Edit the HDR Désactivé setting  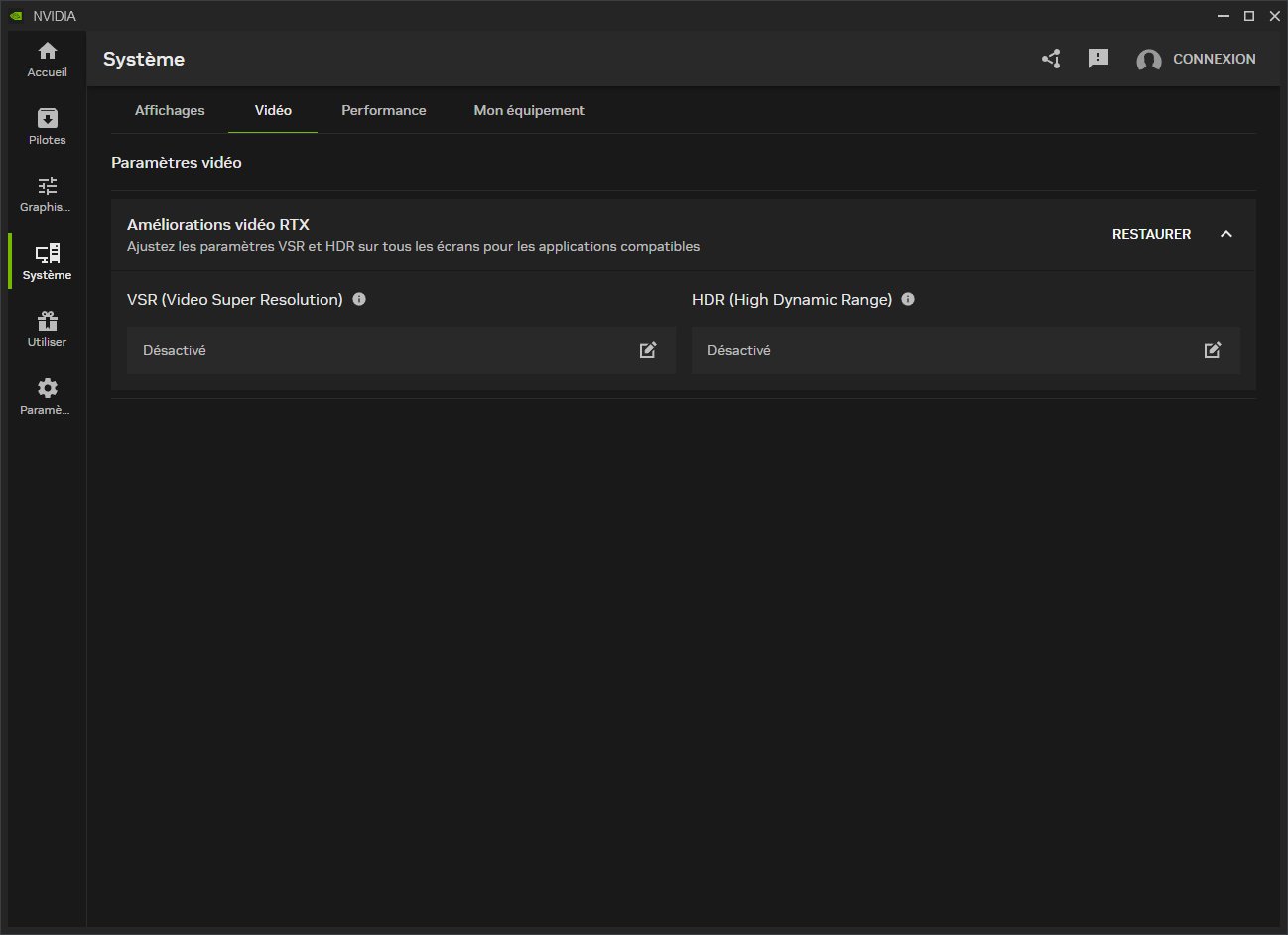pos(1213,350)
